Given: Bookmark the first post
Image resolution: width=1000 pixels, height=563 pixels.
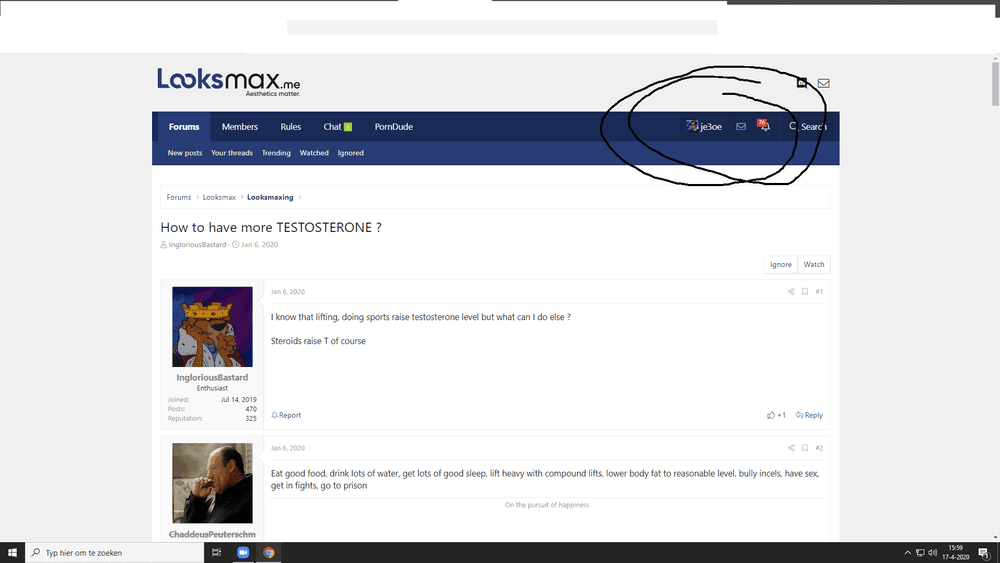Looking at the screenshot, I should [x=805, y=291].
